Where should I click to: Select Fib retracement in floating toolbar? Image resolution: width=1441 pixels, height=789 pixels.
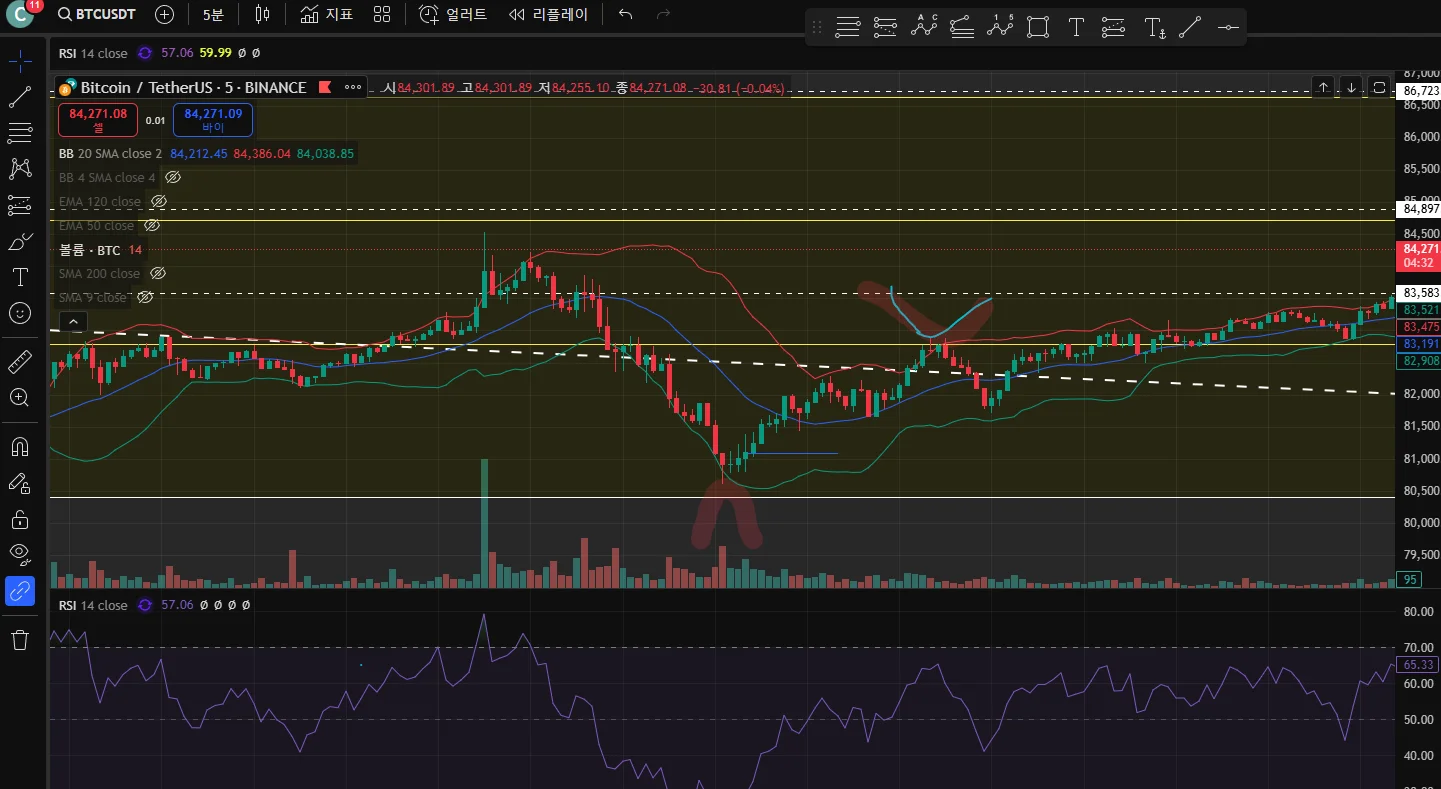point(848,28)
